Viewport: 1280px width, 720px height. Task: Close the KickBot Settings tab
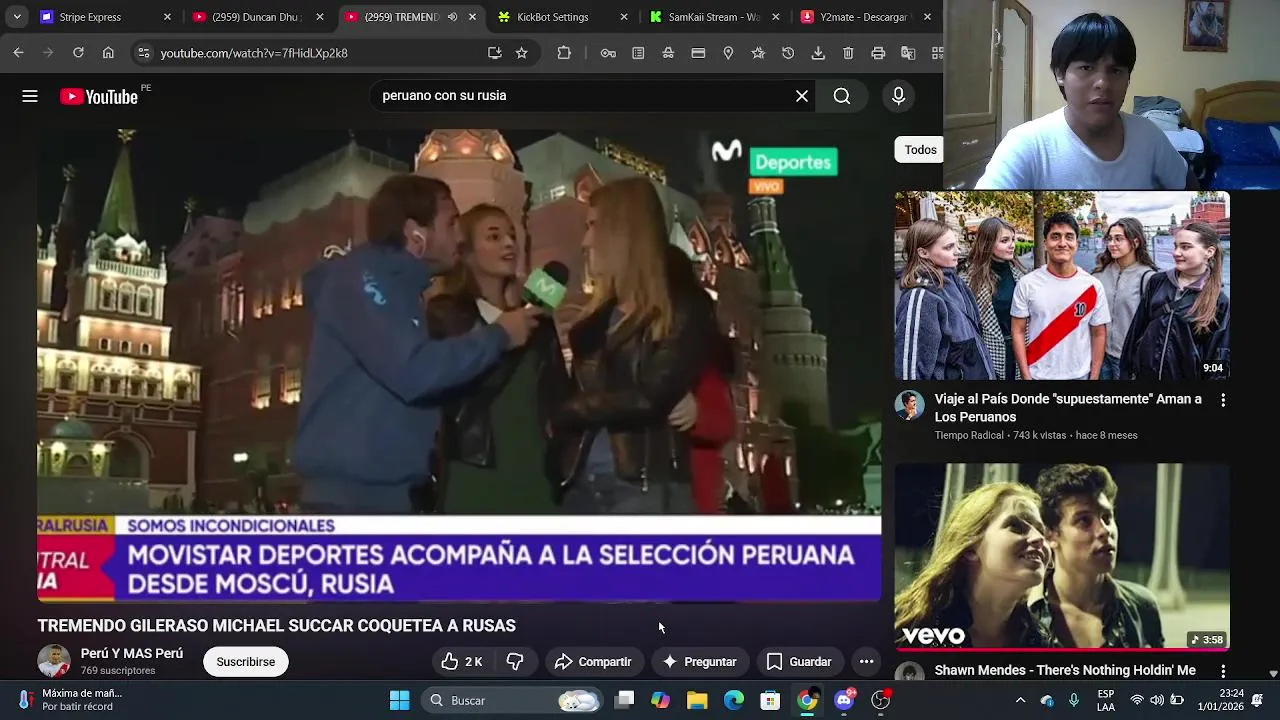tap(624, 17)
